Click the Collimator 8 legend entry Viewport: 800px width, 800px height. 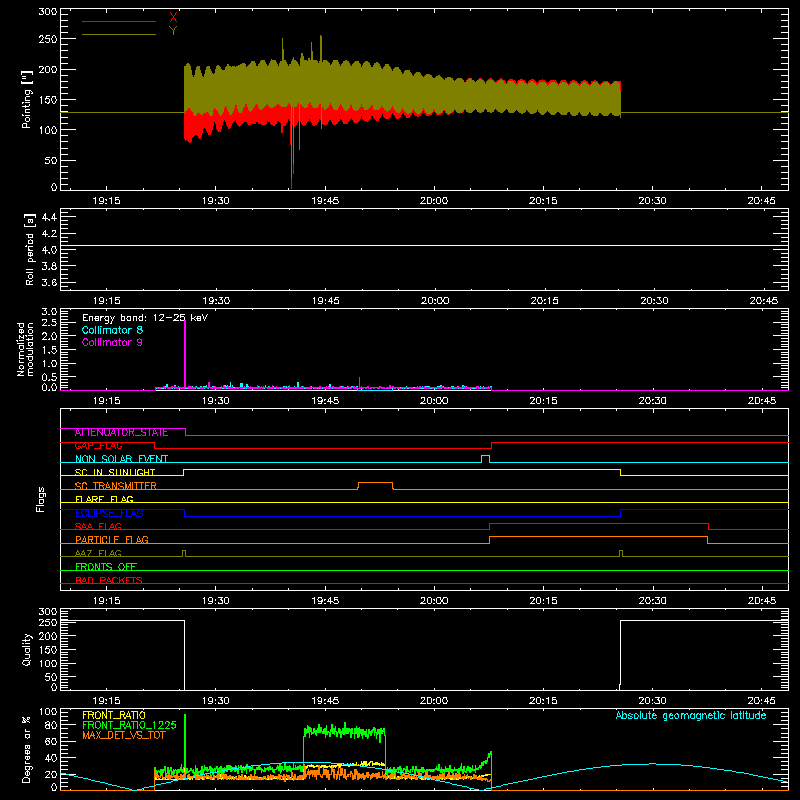pos(112,330)
